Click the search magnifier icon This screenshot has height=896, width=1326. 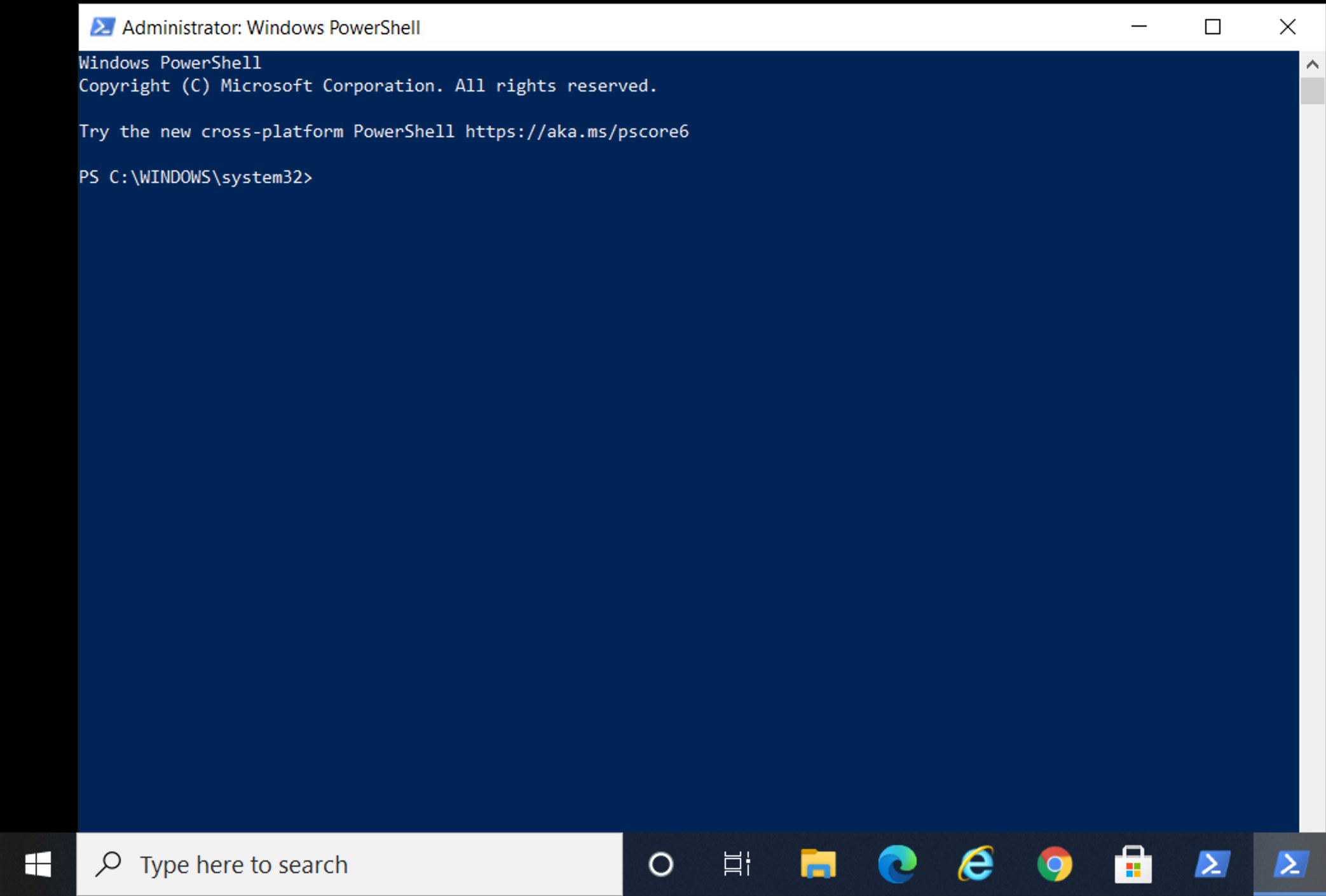[109, 864]
